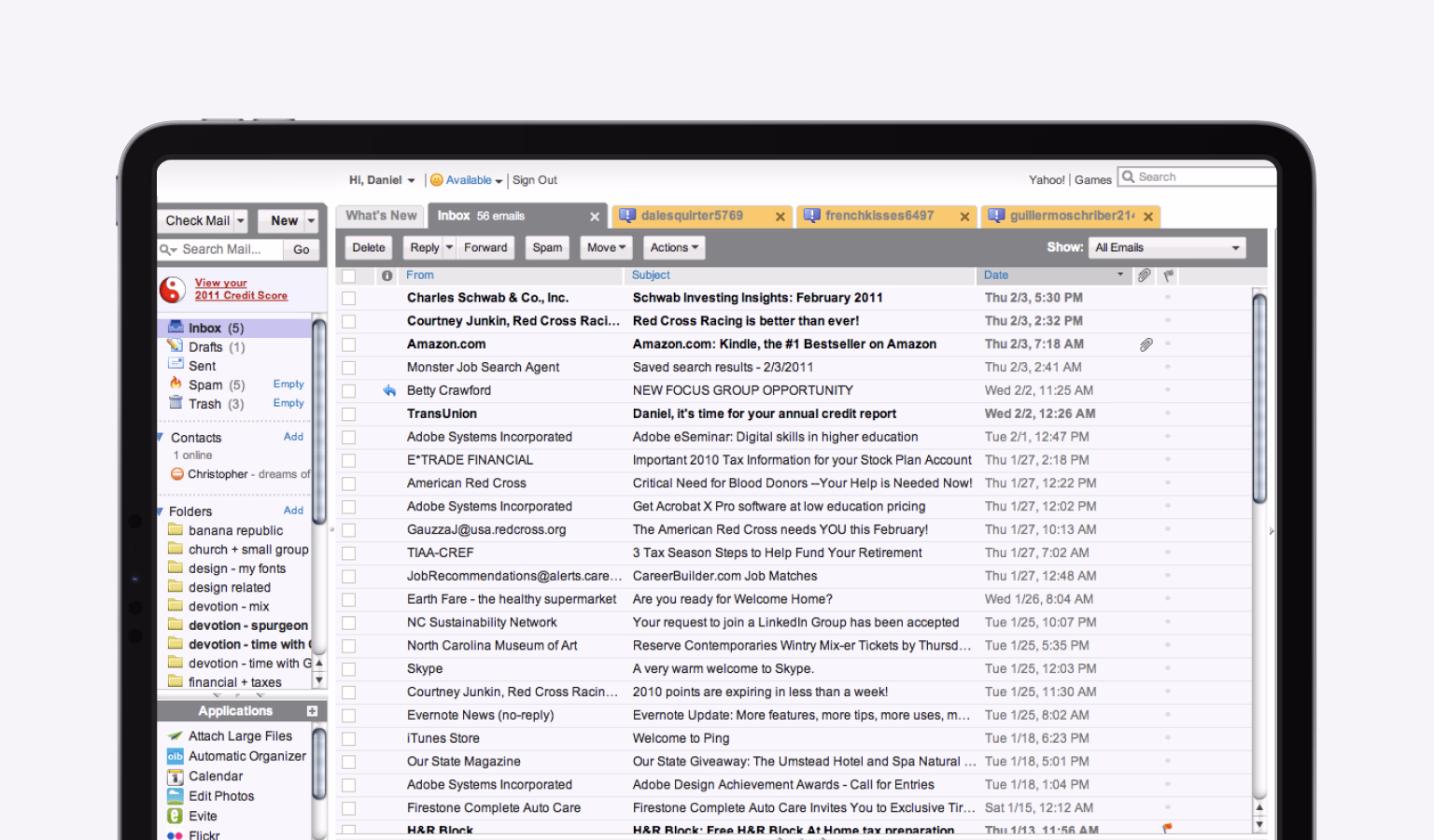The image size is (1434, 840).
Task: Click the smiley Available status icon
Action: point(436,180)
